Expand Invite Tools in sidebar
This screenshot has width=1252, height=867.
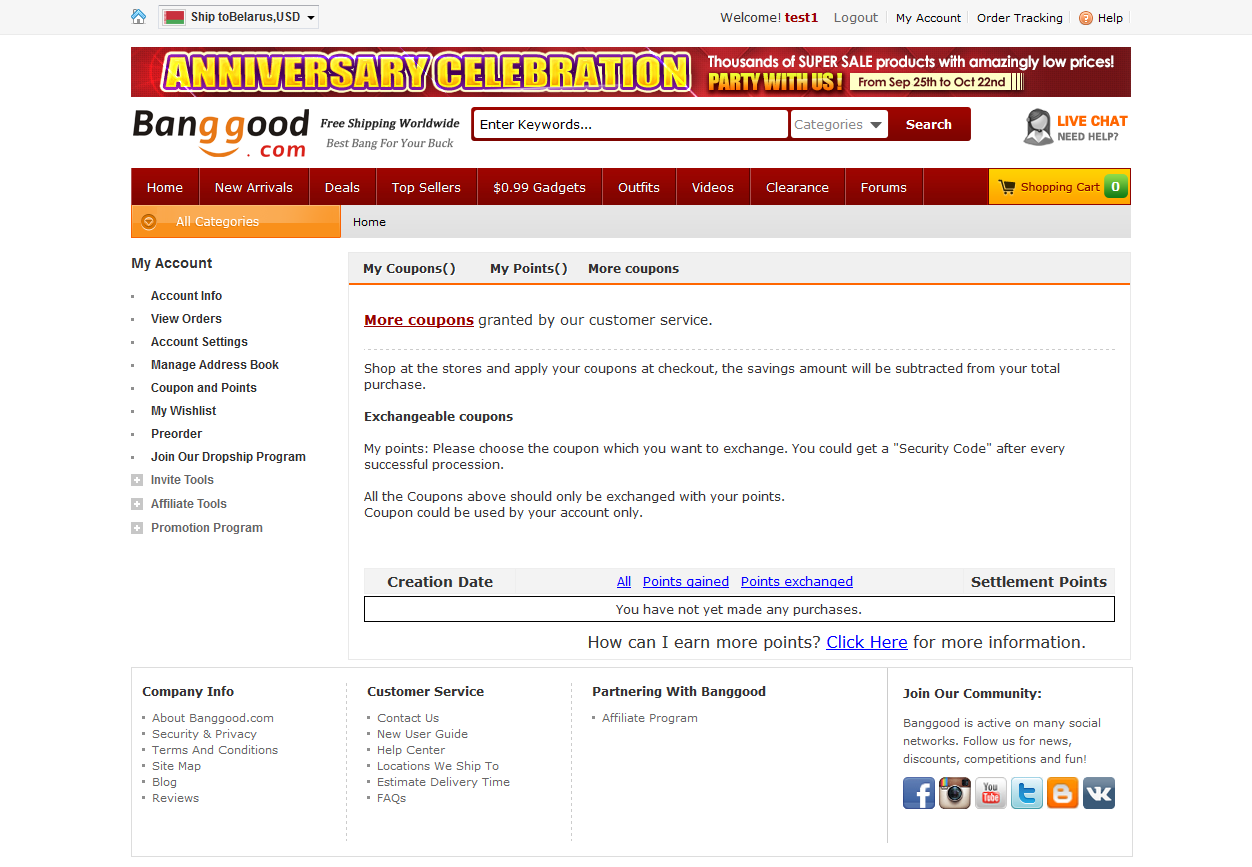(x=182, y=480)
